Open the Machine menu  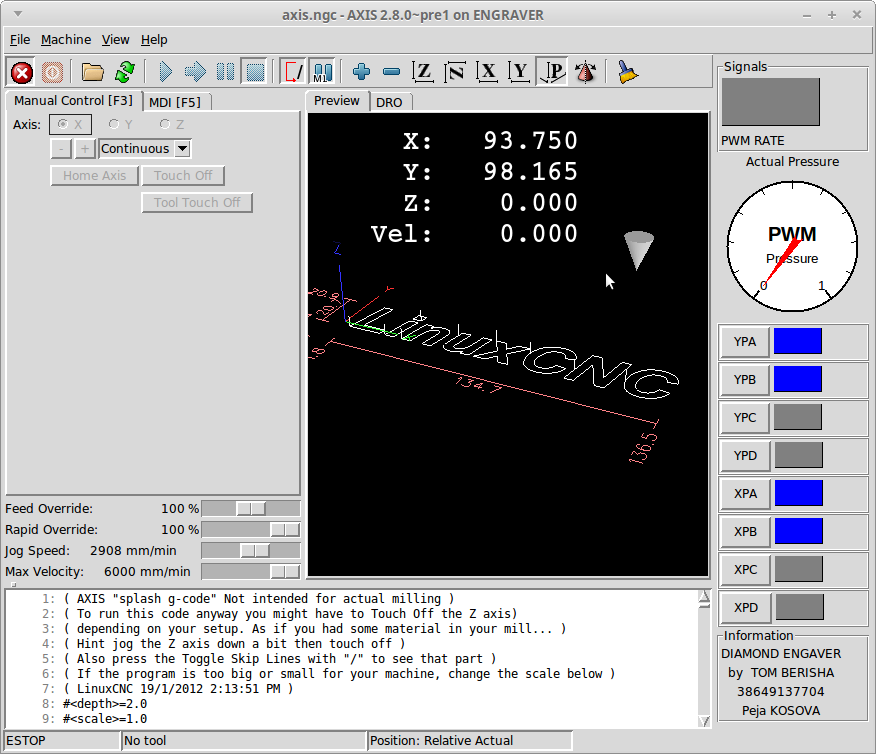click(x=66, y=40)
